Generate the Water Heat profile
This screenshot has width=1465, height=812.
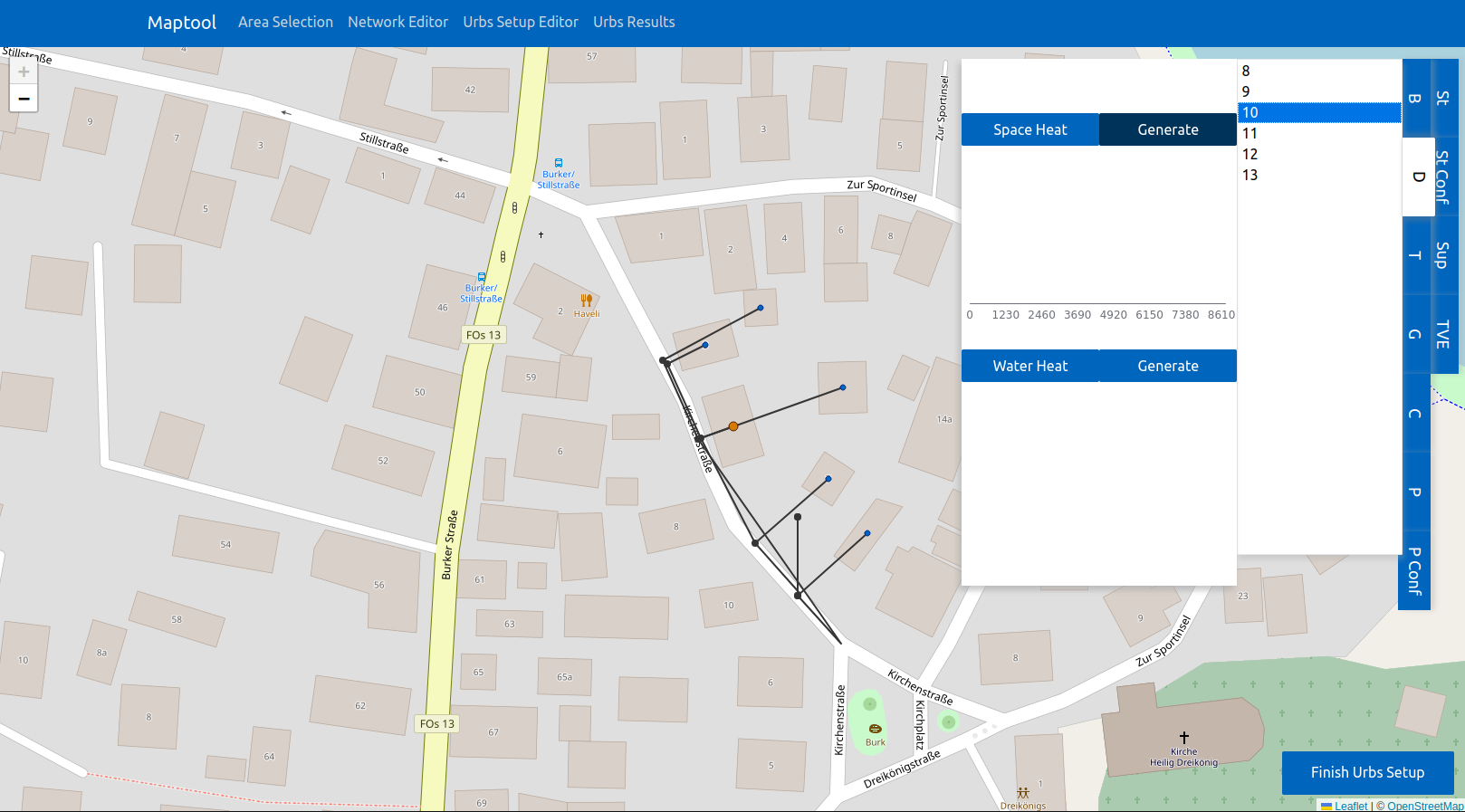pyautogui.click(x=1168, y=366)
